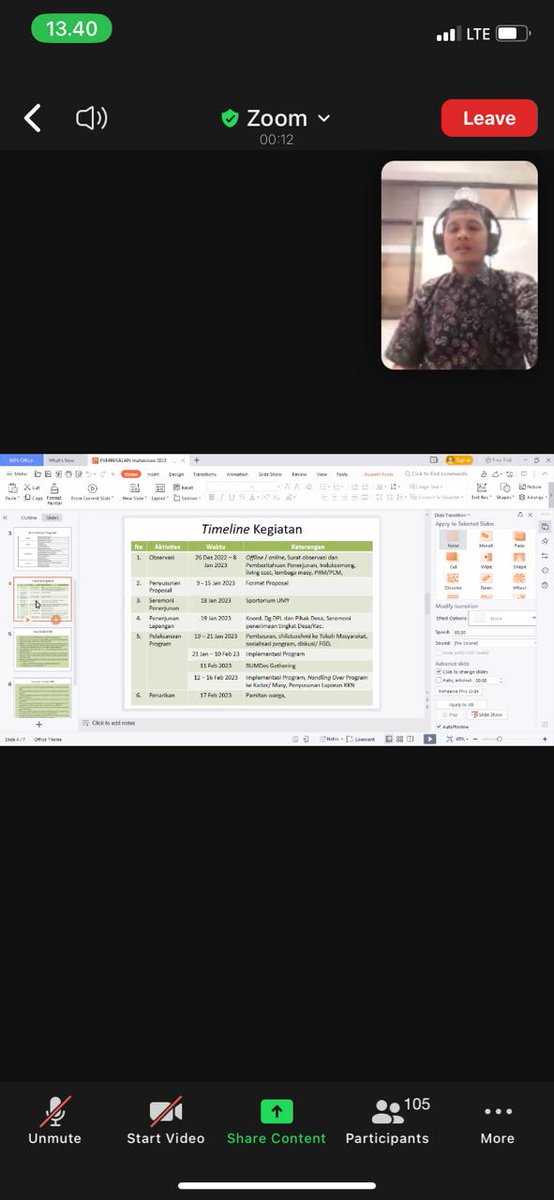Click the zoom-in plus in the status bar
The width and height of the screenshot is (554, 1200).
[545, 739]
